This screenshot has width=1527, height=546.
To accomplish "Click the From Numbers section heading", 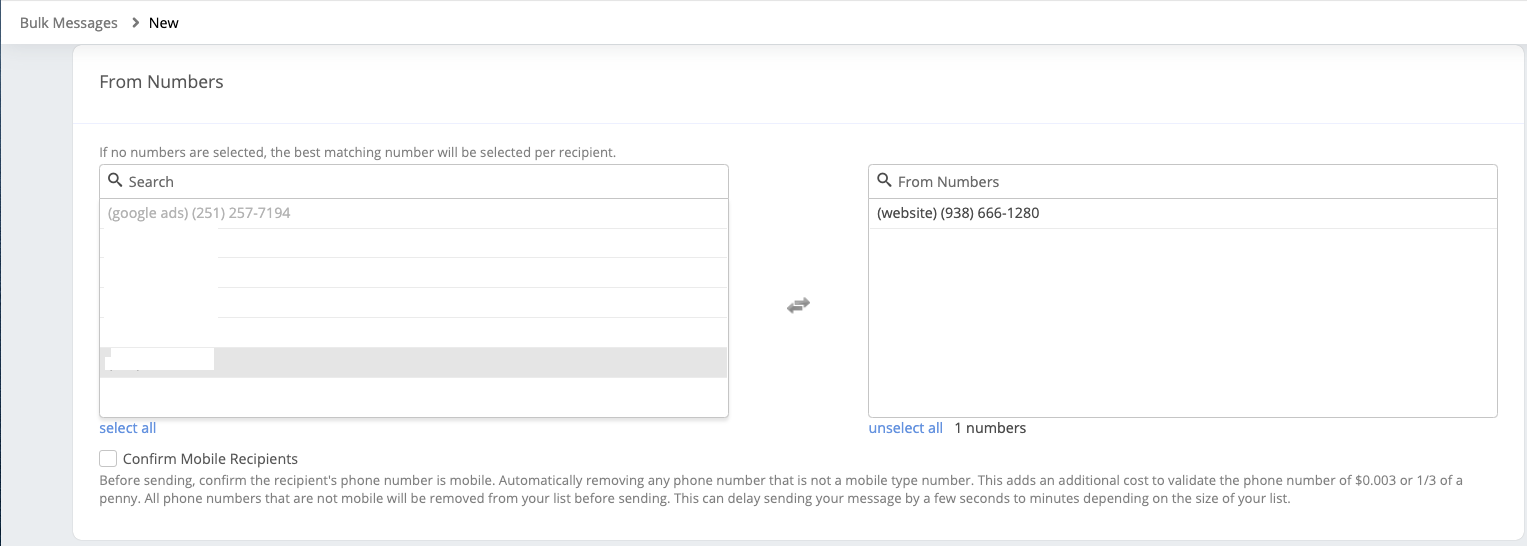I will [x=161, y=82].
